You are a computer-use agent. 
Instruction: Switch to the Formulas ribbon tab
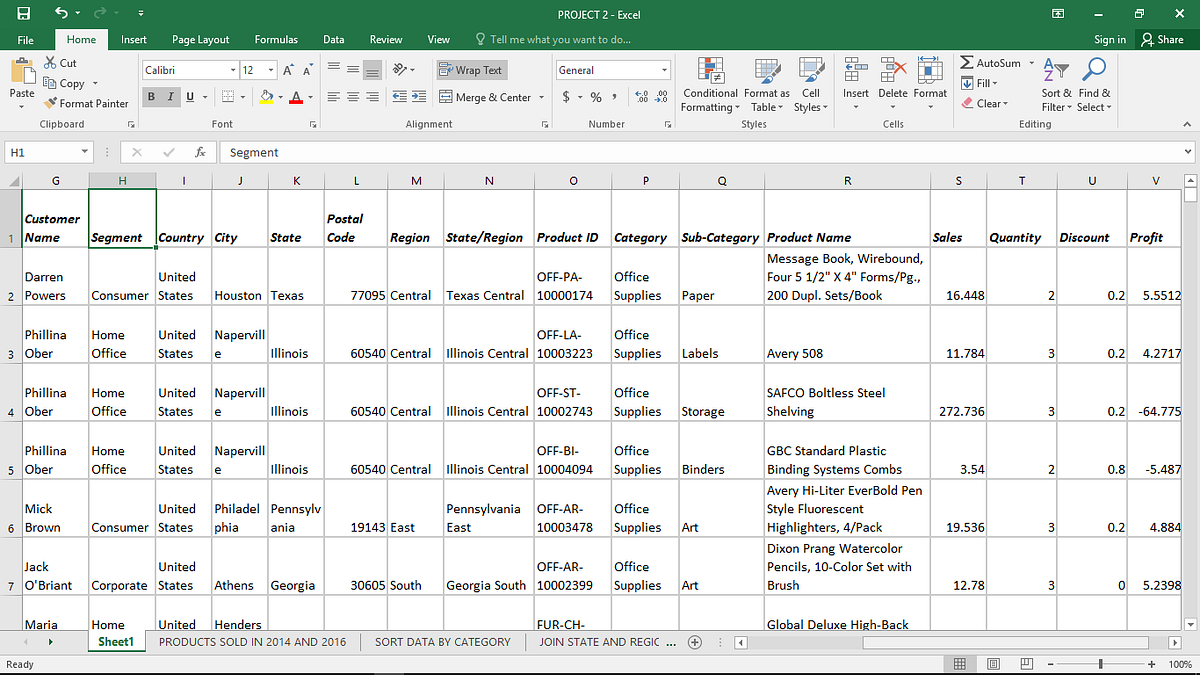click(x=276, y=39)
